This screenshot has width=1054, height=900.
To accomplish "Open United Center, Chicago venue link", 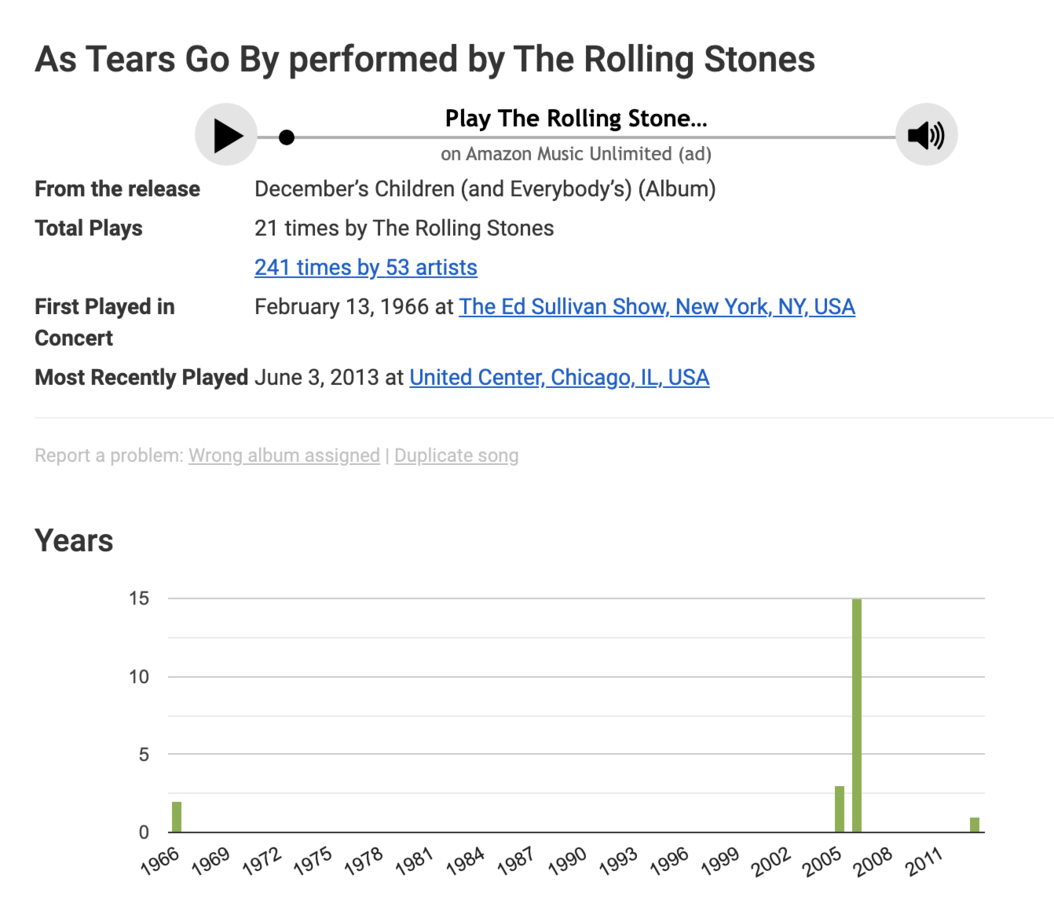I will click(559, 377).
